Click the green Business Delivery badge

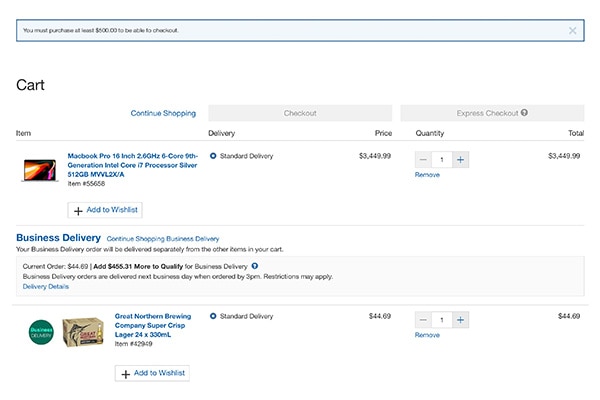coord(41,331)
